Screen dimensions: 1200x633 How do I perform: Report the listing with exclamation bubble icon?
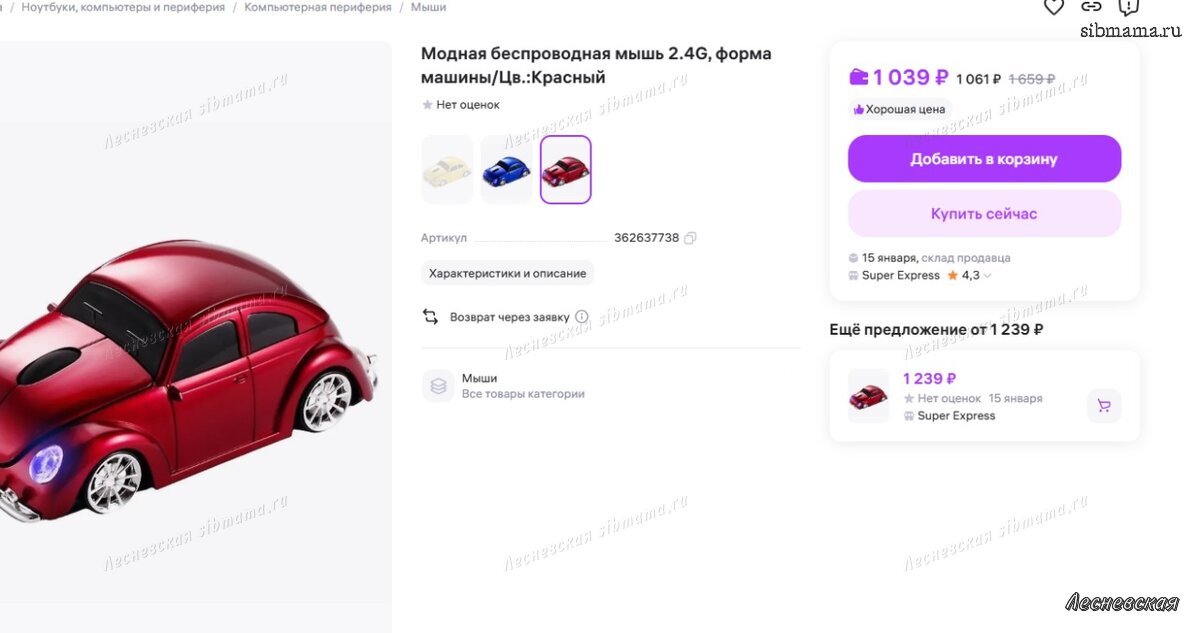click(x=1129, y=7)
